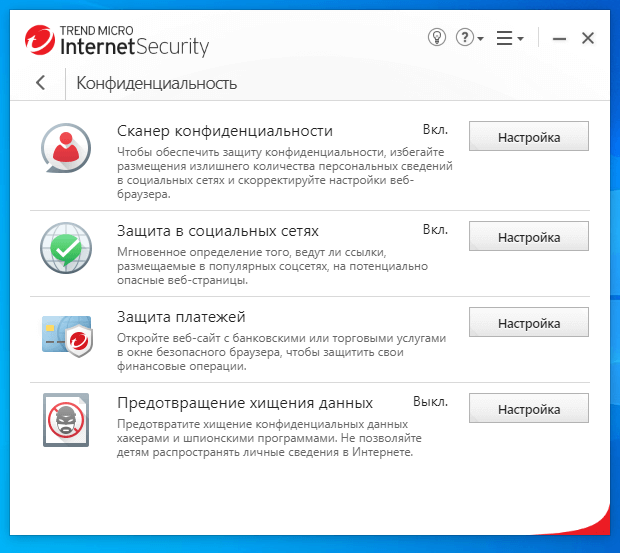Open the help question mark dropdown
This screenshot has width=620, height=553.
[469, 38]
